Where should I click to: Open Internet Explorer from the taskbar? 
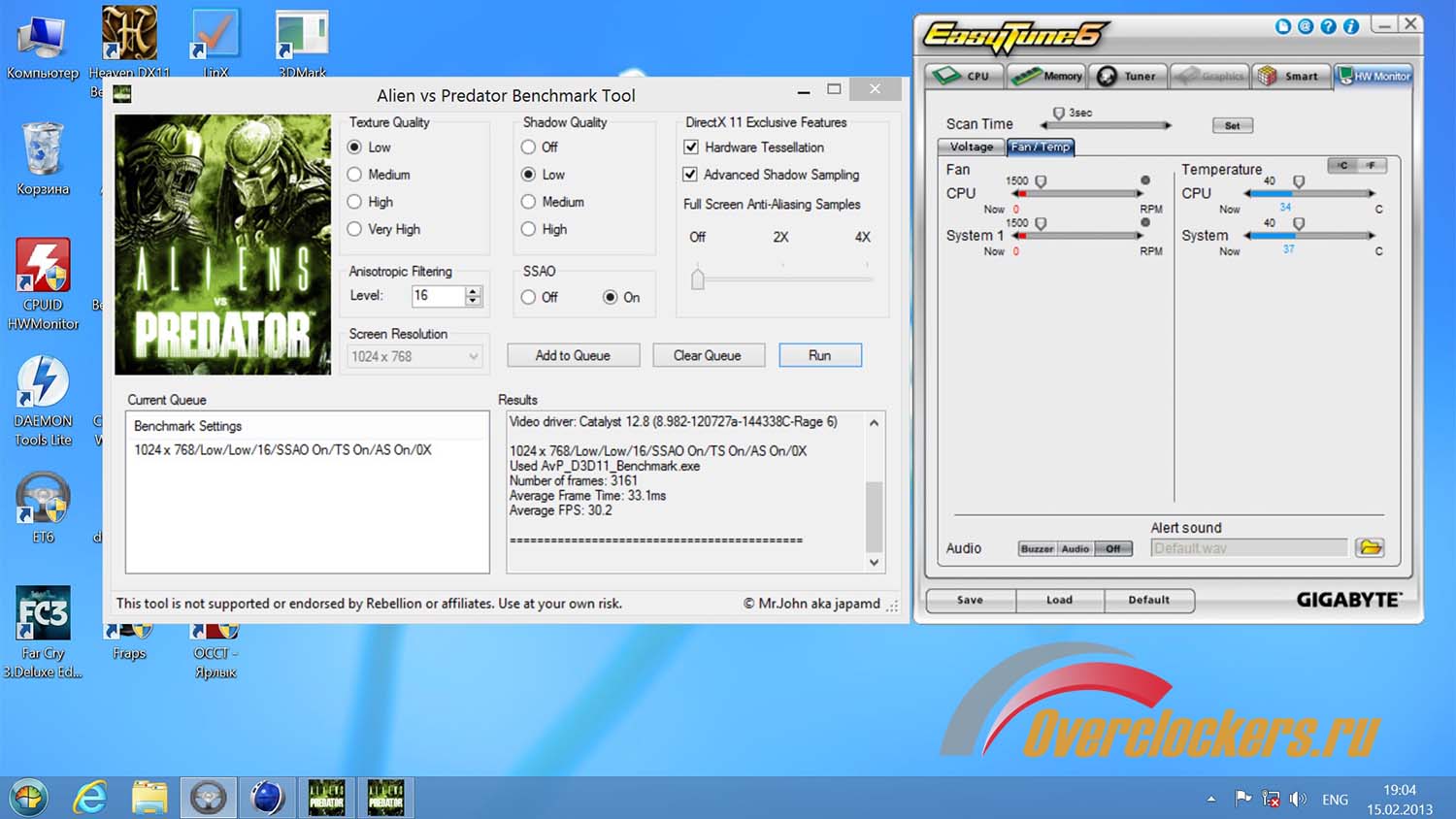click(x=90, y=798)
